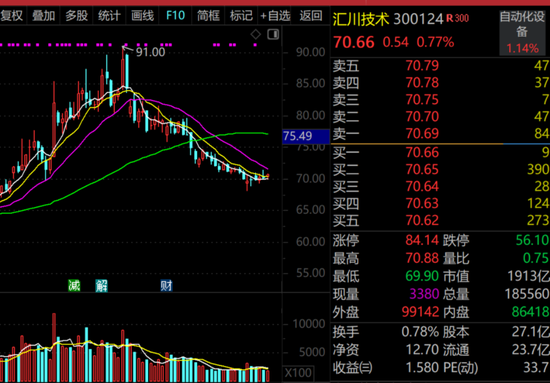
Task: Click the 最低 value 69.90
Action: click(x=422, y=276)
